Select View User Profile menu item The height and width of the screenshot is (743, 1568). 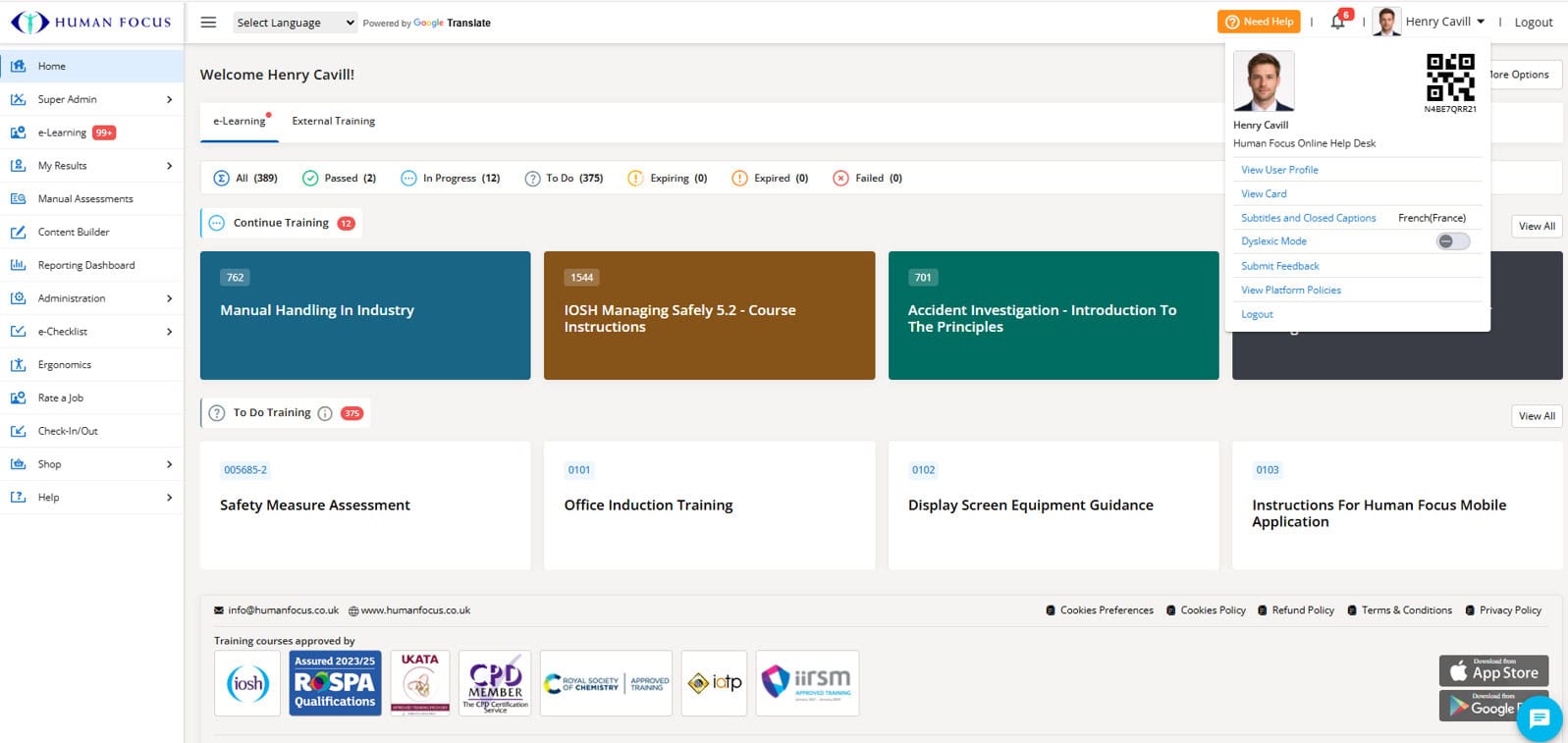click(1279, 170)
